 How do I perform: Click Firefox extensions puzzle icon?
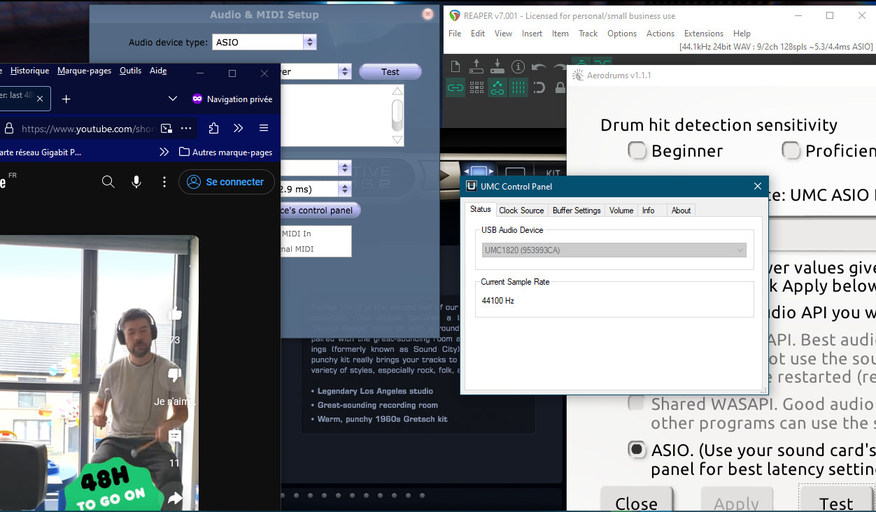[x=213, y=129]
